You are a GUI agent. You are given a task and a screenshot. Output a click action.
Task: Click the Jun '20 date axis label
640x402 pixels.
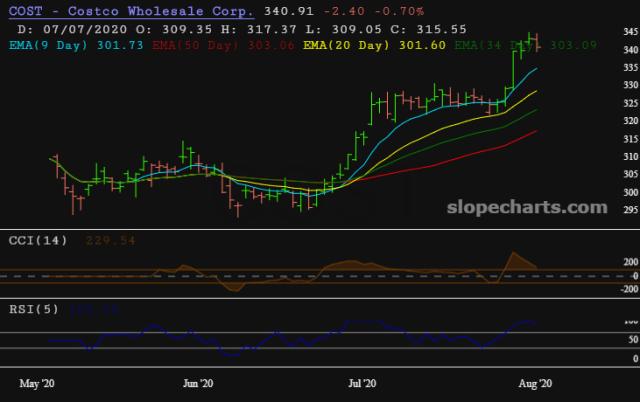point(198,383)
